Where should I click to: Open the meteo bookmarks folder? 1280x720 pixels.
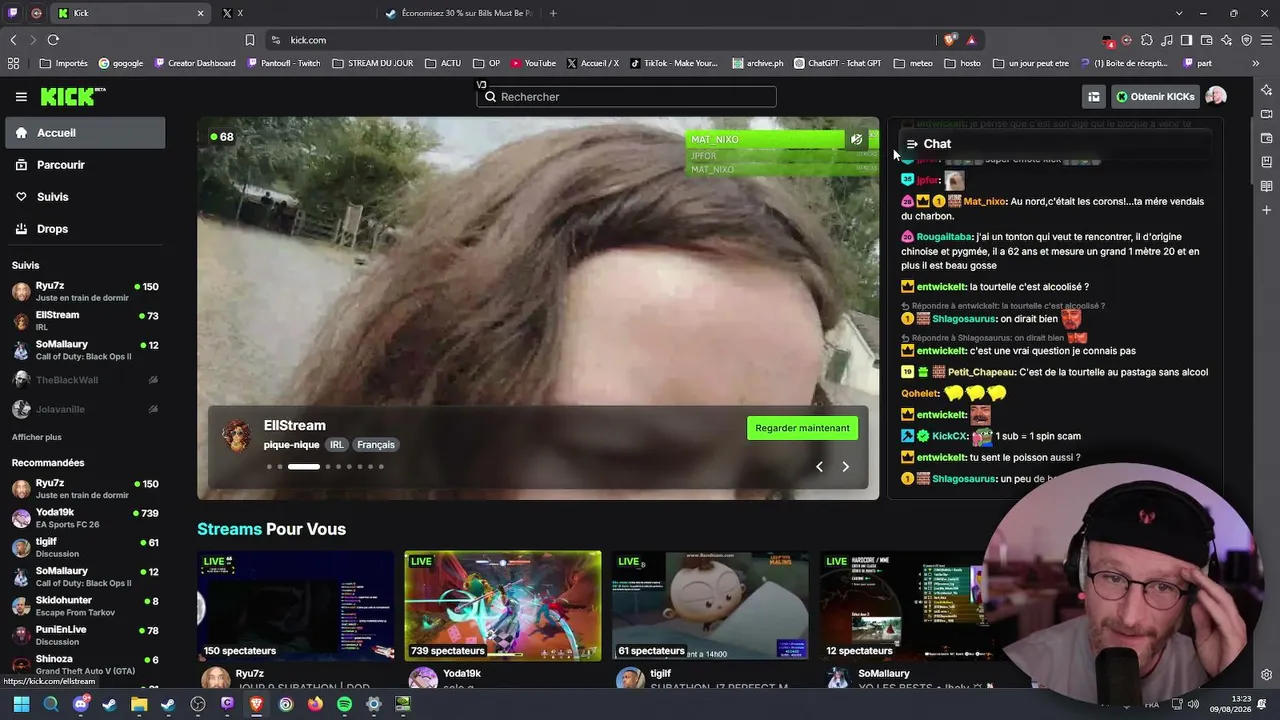point(914,63)
